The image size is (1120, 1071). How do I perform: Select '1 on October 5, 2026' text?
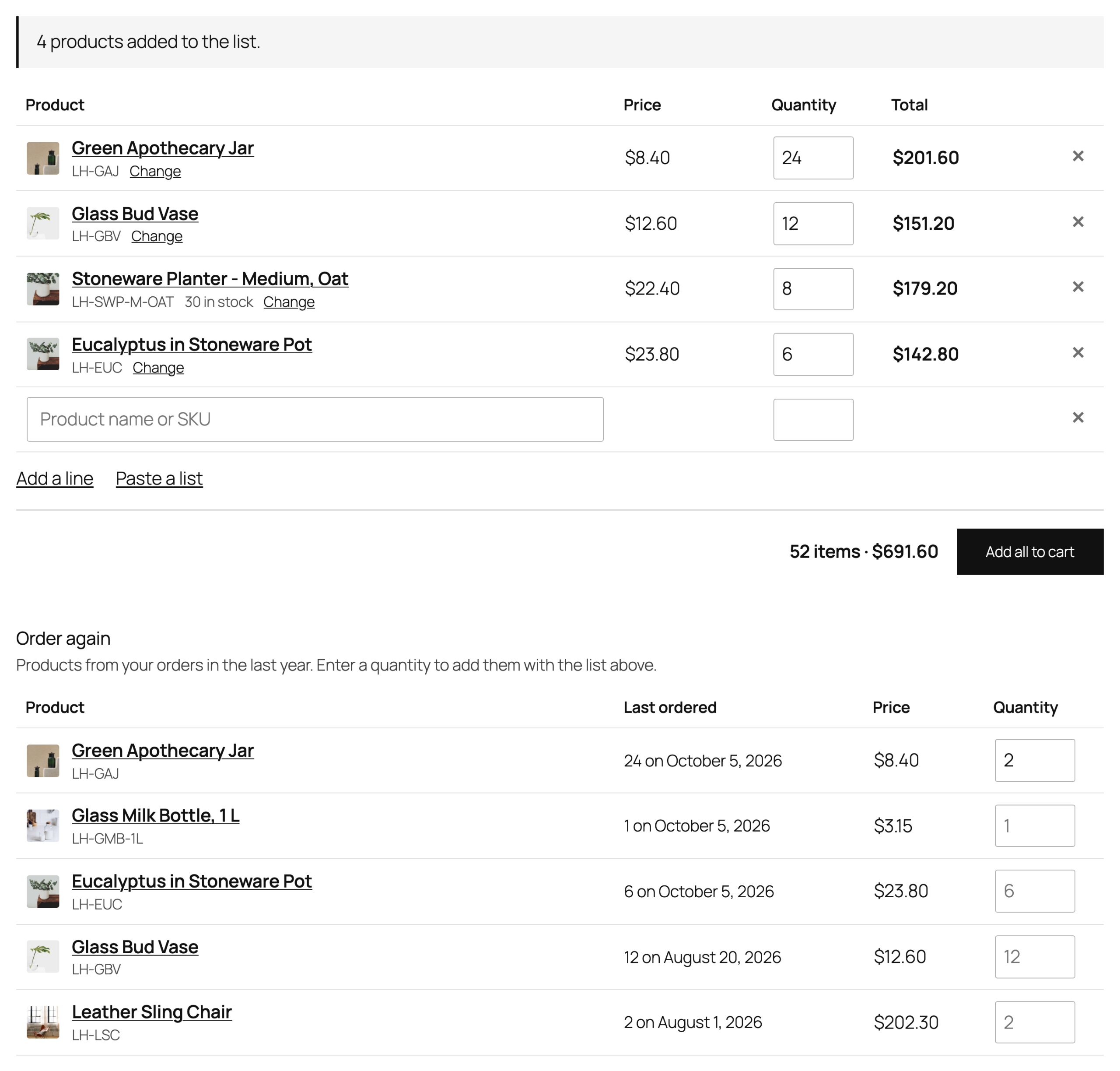(x=696, y=825)
